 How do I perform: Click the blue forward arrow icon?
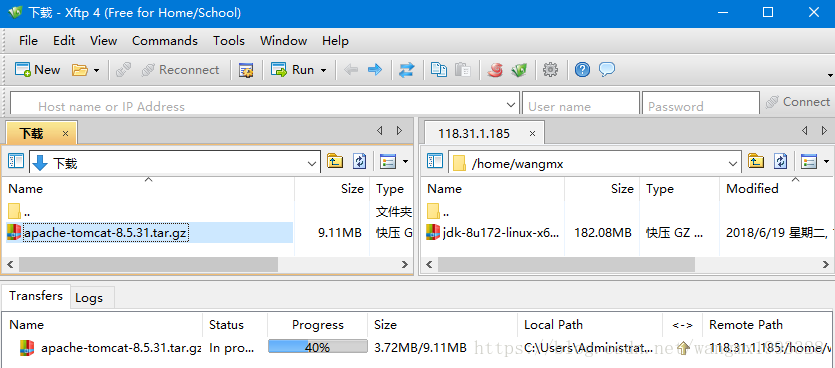[x=375, y=70]
